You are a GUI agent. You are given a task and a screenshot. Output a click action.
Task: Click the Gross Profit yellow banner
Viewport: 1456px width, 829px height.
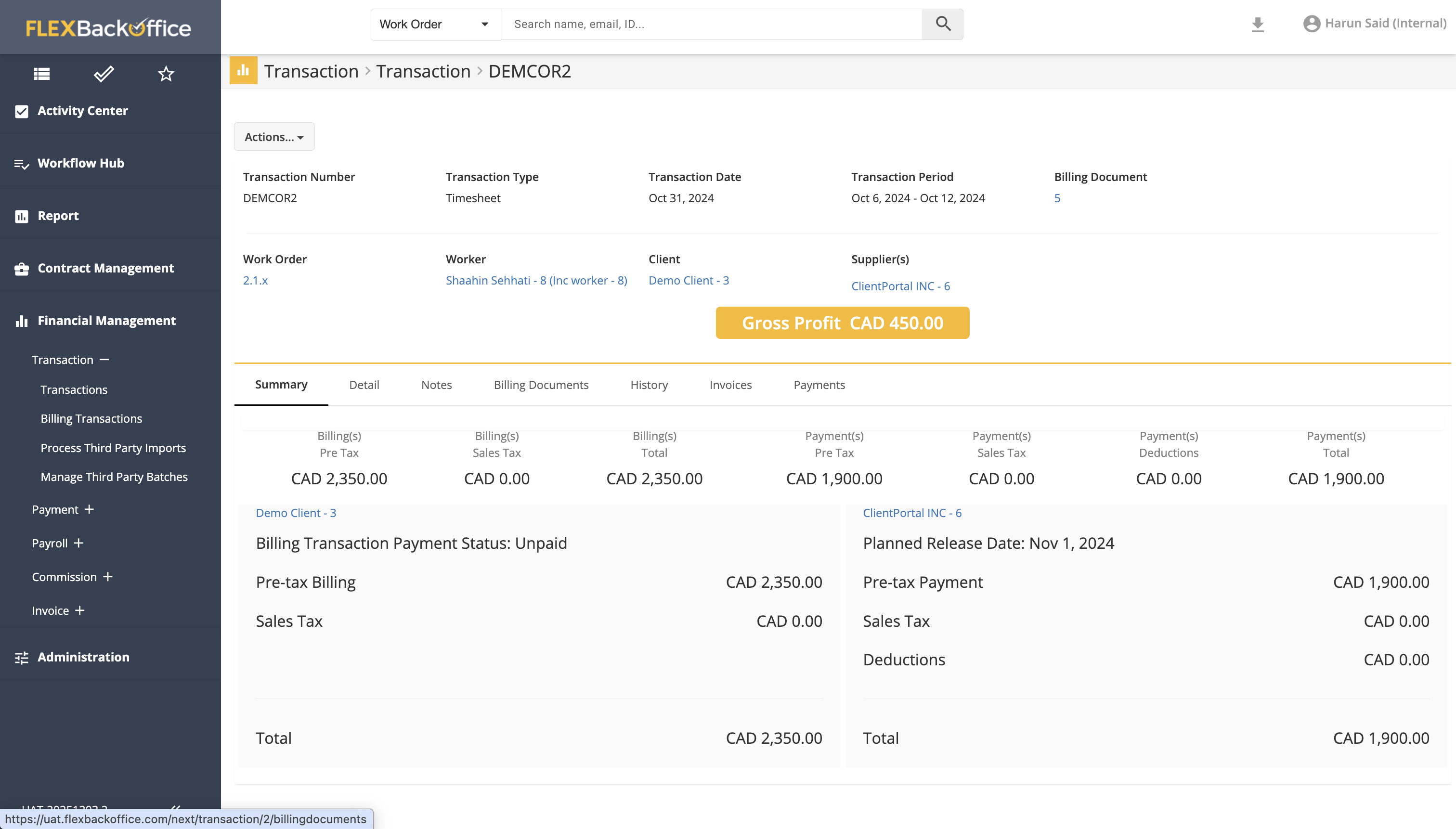(842, 323)
